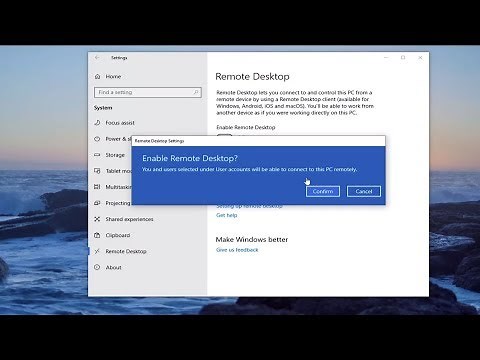Screen dimensions: 480x360
Task: Click the Home house icon
Action: (97, 77)
